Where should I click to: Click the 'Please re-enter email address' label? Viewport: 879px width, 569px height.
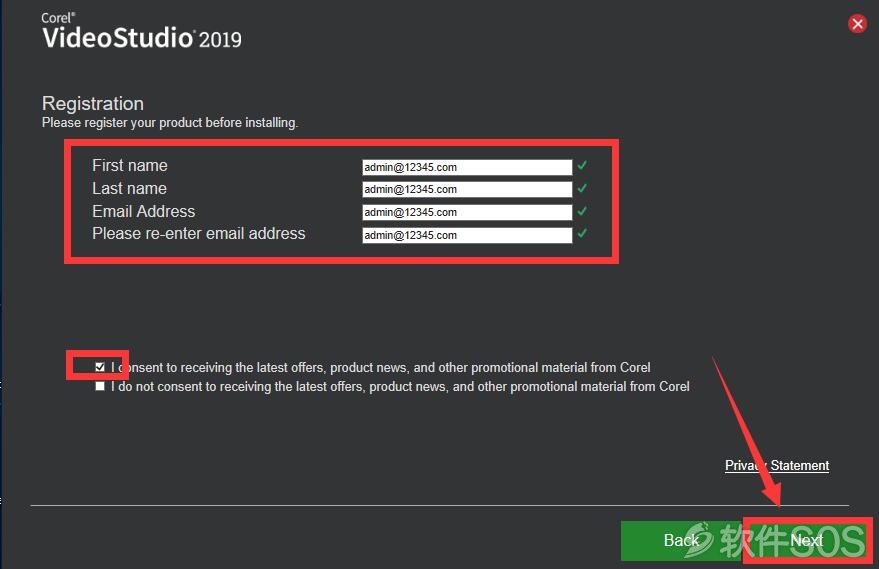[198, 234]
